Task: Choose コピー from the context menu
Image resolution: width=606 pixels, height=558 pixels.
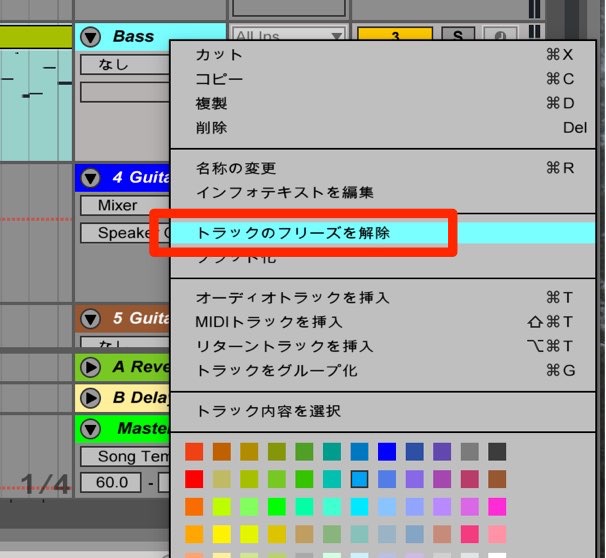Action: coord(383,79)
